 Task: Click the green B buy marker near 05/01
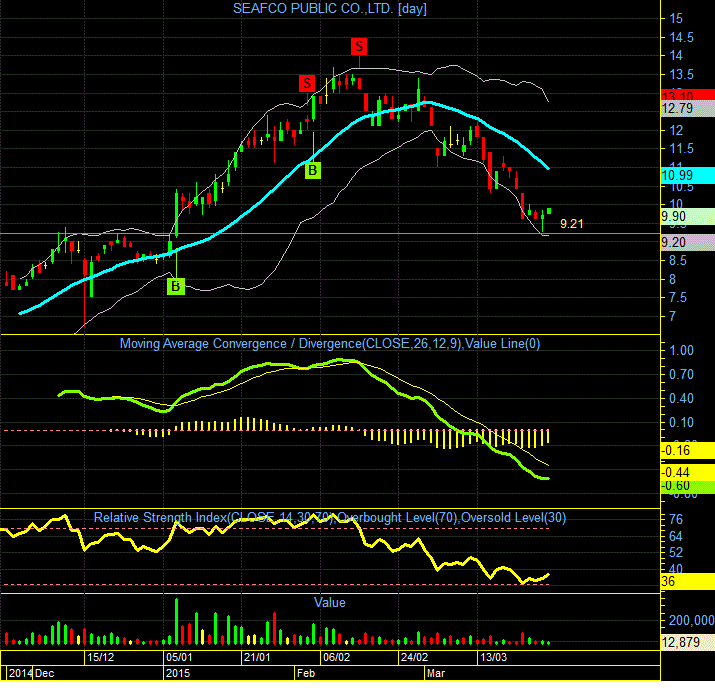point(176,286)
